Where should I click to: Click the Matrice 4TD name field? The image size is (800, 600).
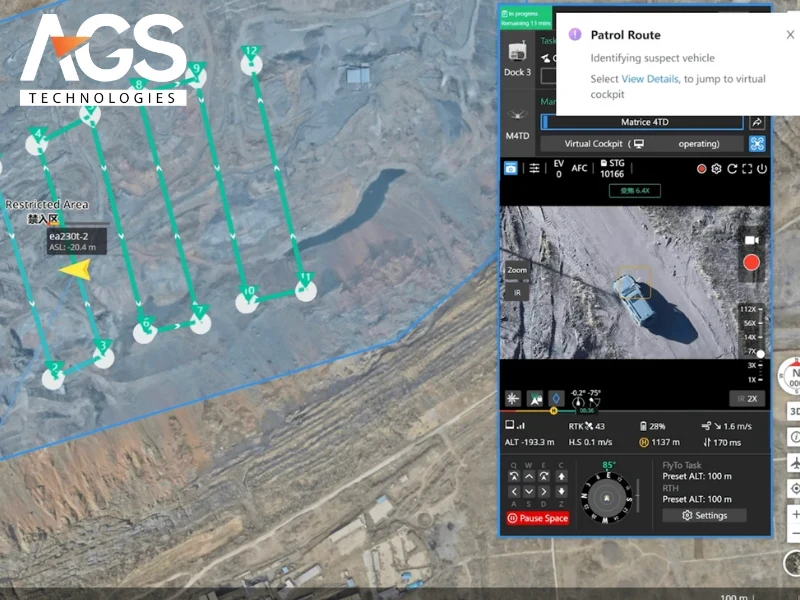click(643, 122)
